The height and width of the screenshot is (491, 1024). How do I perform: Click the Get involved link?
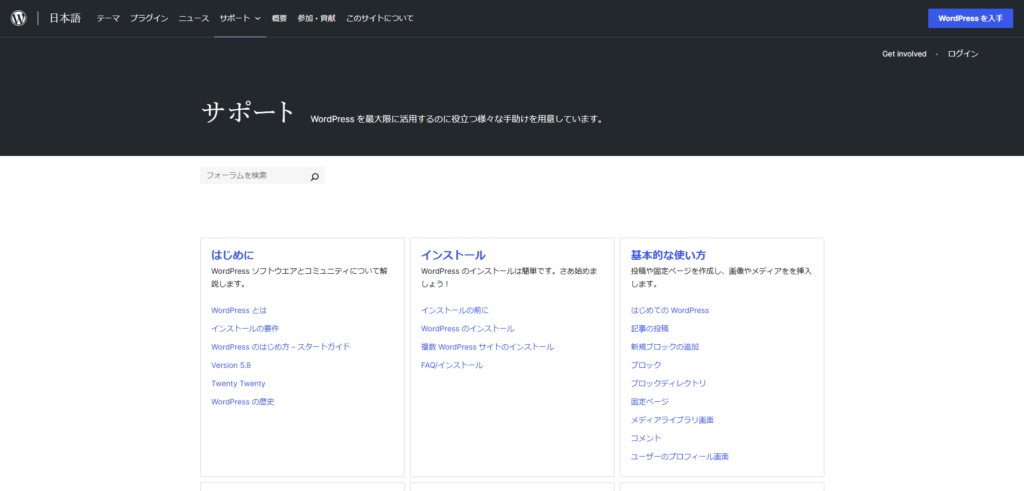[x=904, y=54]
